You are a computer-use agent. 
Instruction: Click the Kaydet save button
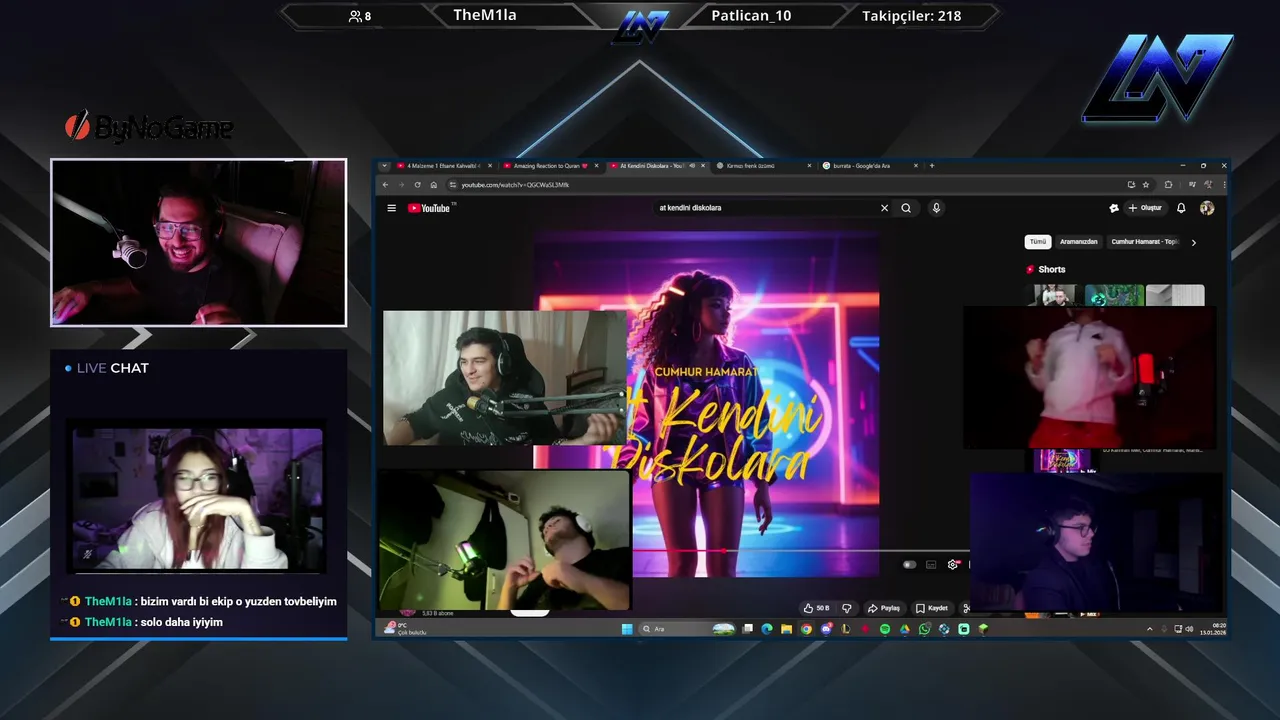coord(932,608)
